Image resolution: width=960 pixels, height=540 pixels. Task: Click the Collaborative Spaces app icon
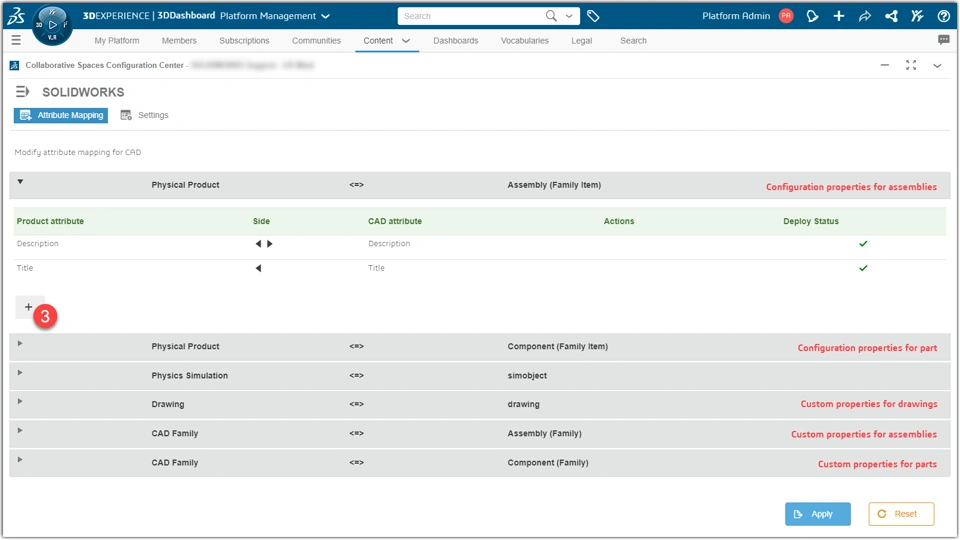tap(15, 65)
